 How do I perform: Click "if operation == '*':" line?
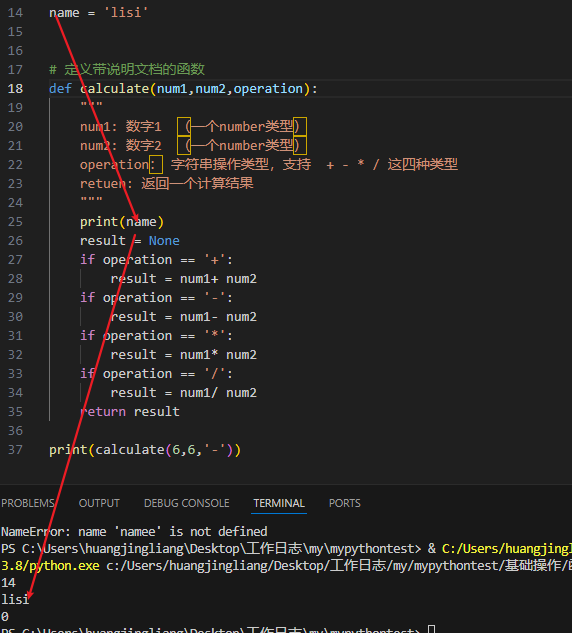157,335
